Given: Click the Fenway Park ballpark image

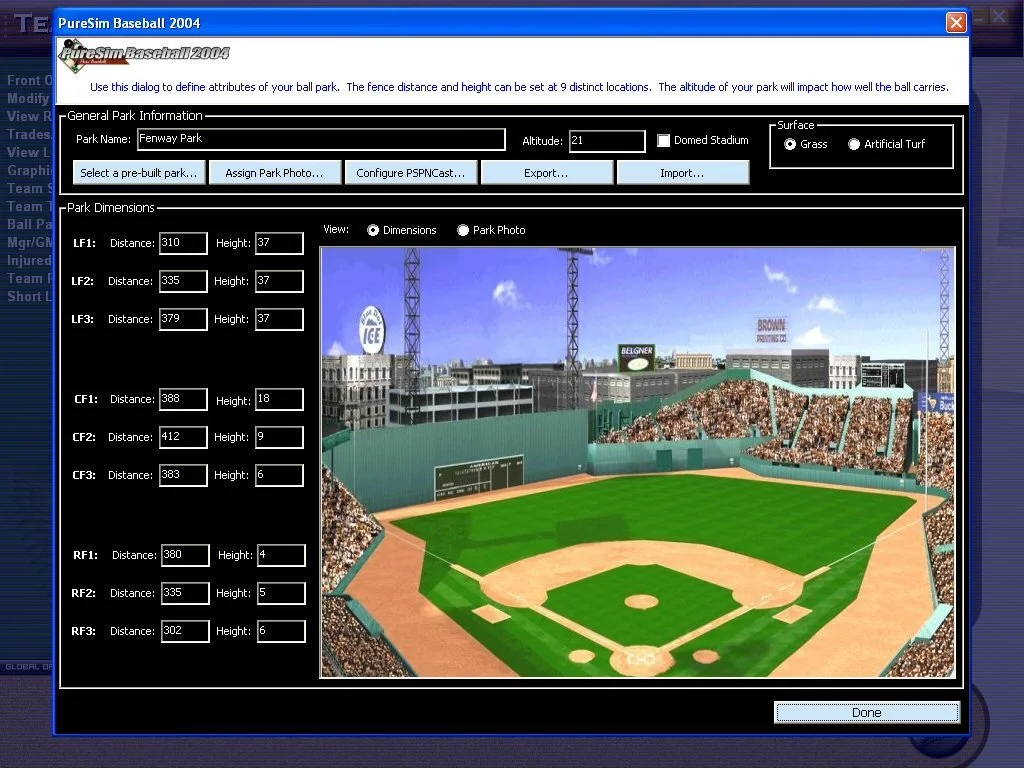Looking at the screenshot, I should coord(637,462).
